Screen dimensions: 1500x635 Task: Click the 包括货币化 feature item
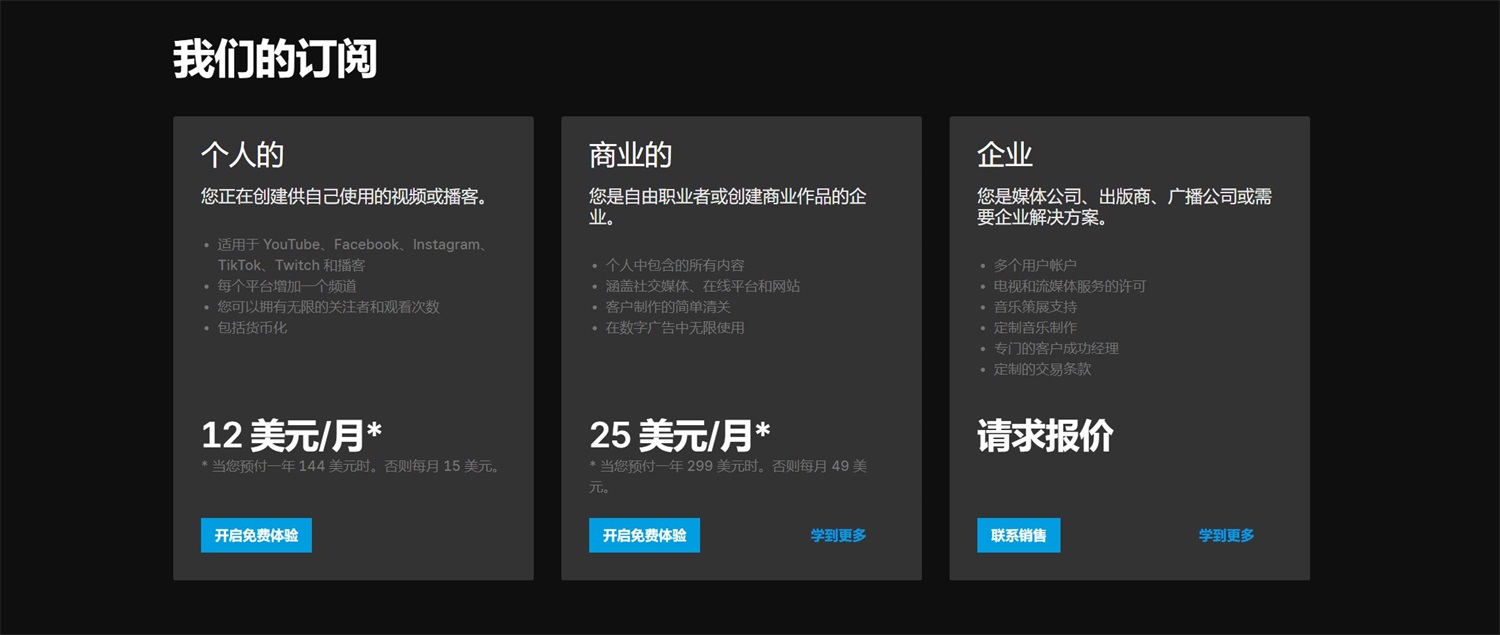pyautogui.click(x=252, y=327)
